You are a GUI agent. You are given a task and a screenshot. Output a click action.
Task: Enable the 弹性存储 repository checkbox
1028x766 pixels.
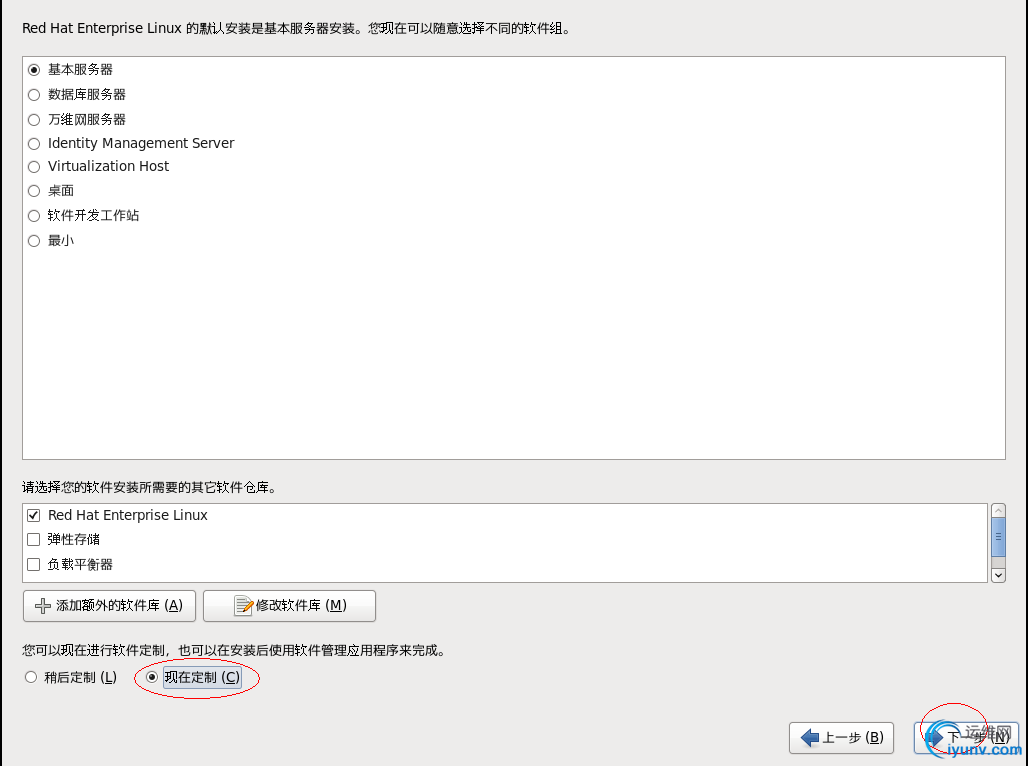(x=33, y=540)
